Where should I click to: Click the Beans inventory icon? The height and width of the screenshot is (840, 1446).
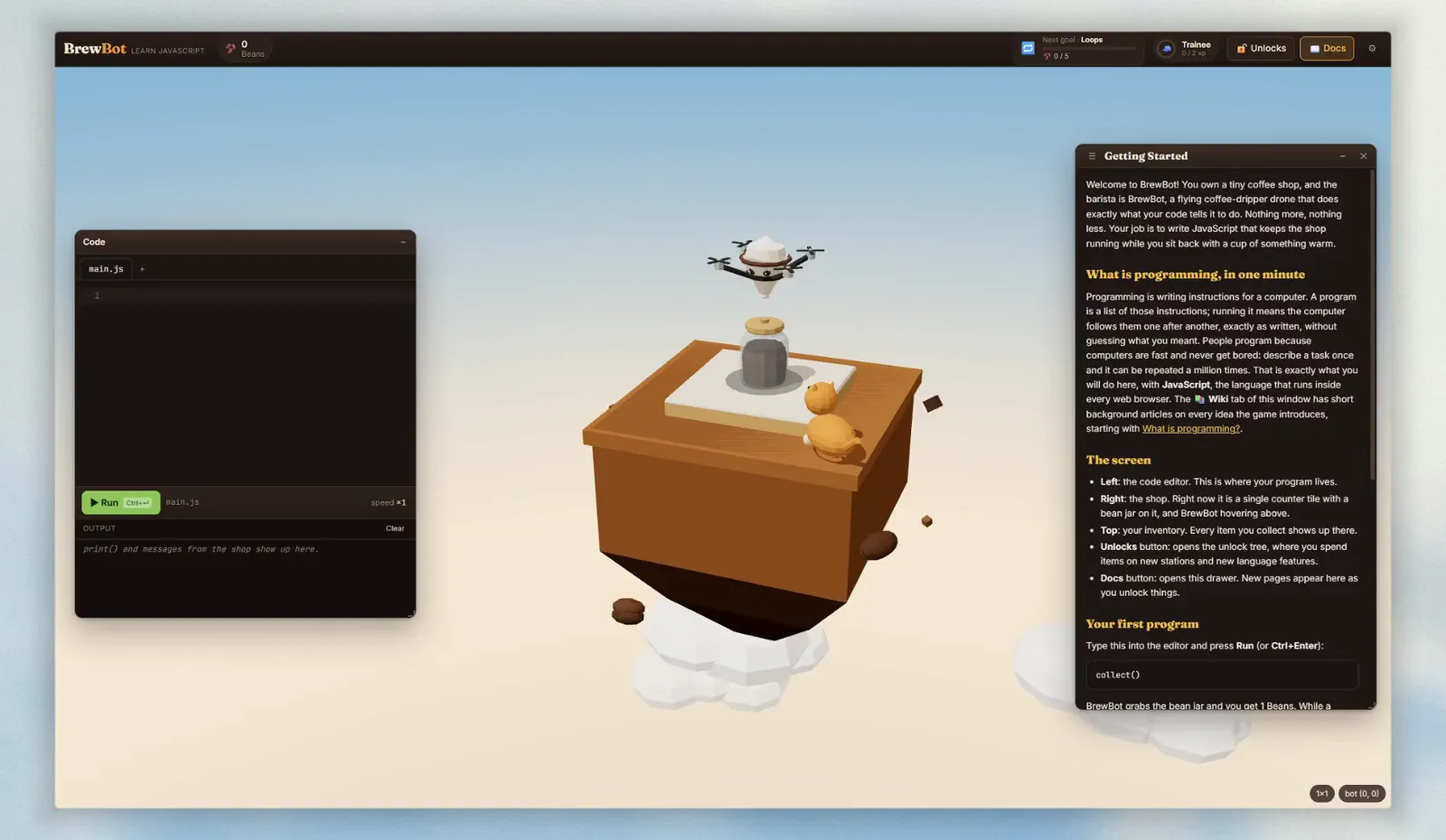[x=230, y=49]
